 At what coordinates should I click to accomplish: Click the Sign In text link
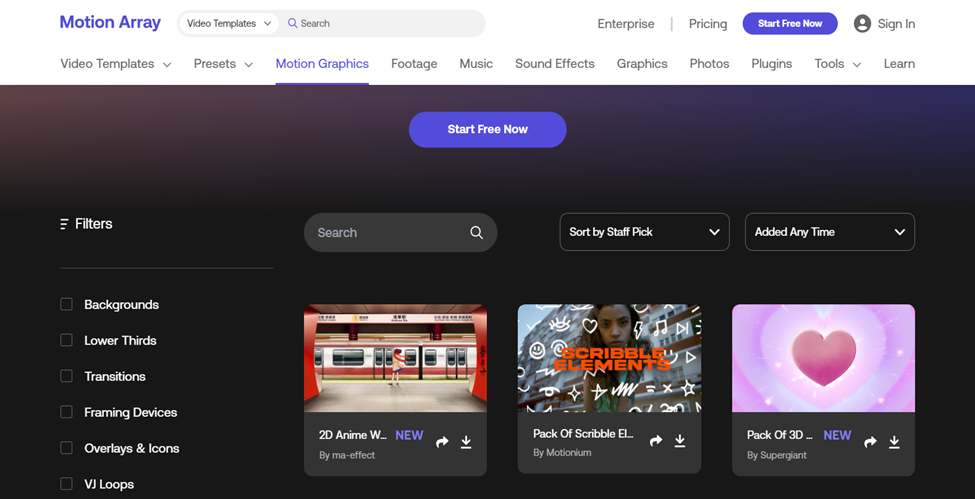[x=896, y=24]
